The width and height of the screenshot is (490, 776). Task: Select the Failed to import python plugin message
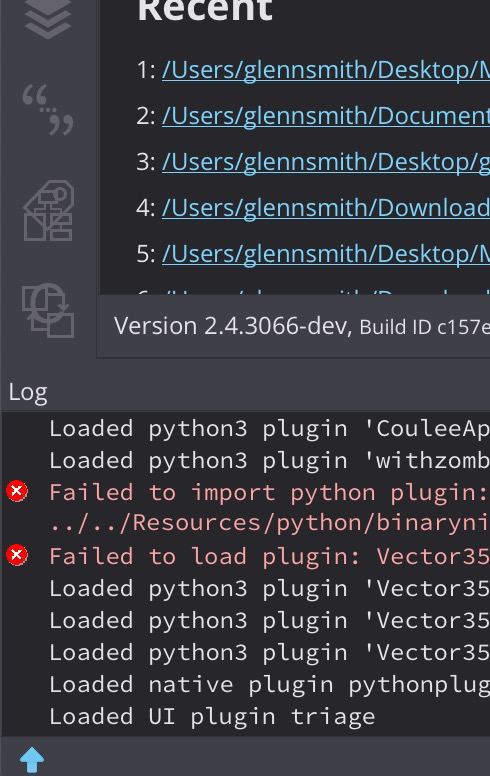coord(269,508)
